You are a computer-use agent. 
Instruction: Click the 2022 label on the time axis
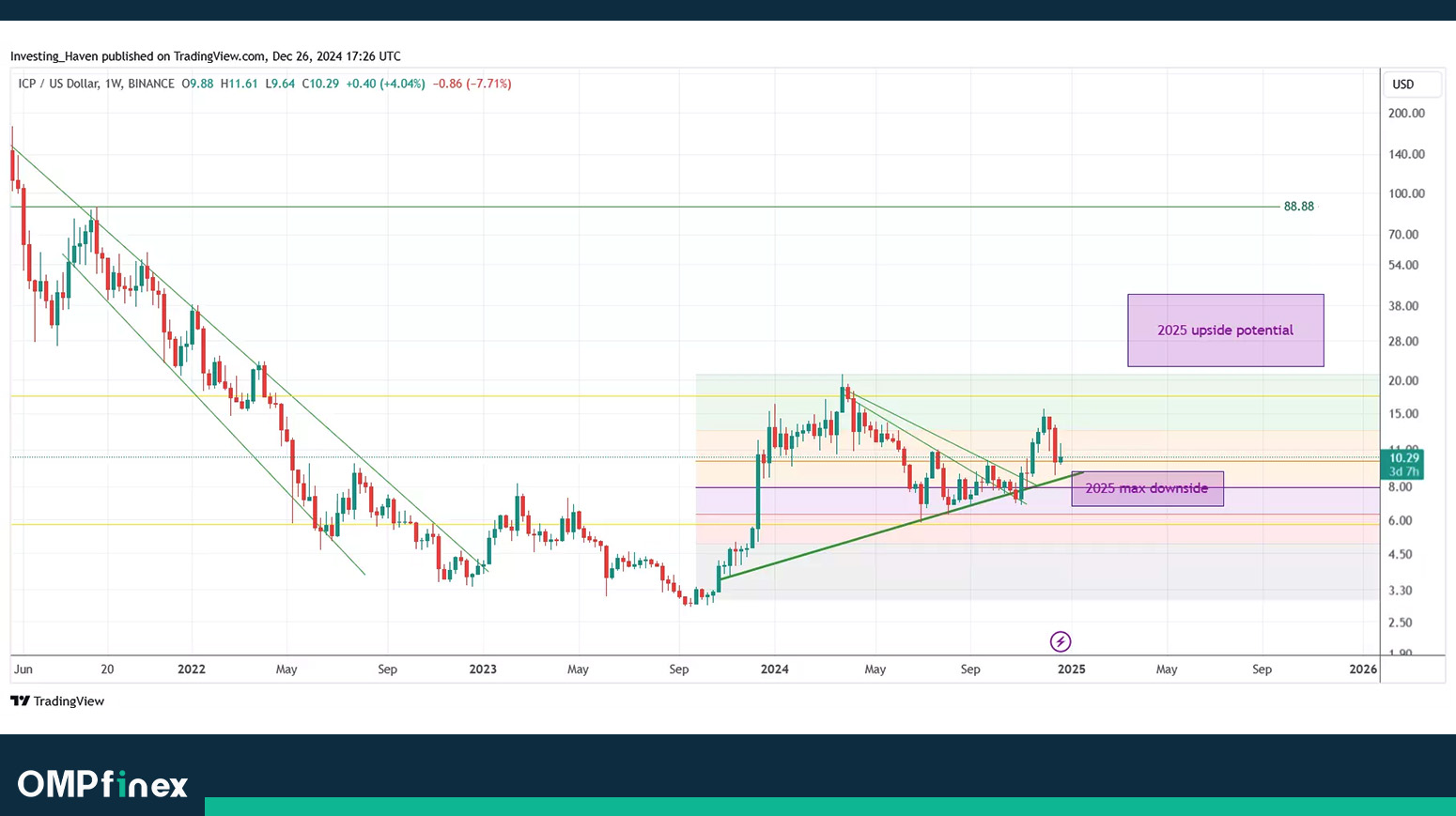coord(192,670)
